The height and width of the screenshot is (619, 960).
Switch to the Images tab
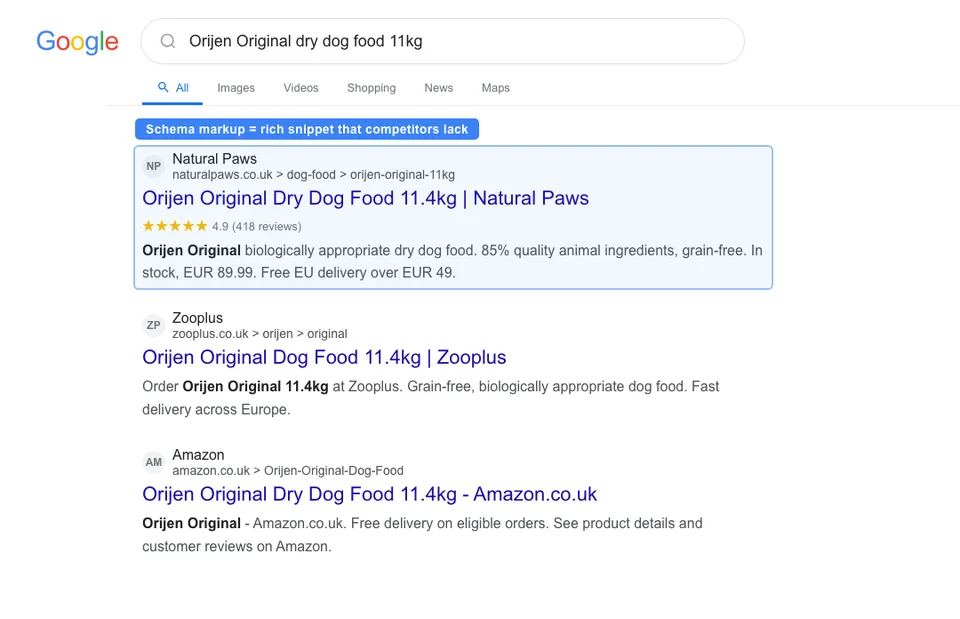236,88
